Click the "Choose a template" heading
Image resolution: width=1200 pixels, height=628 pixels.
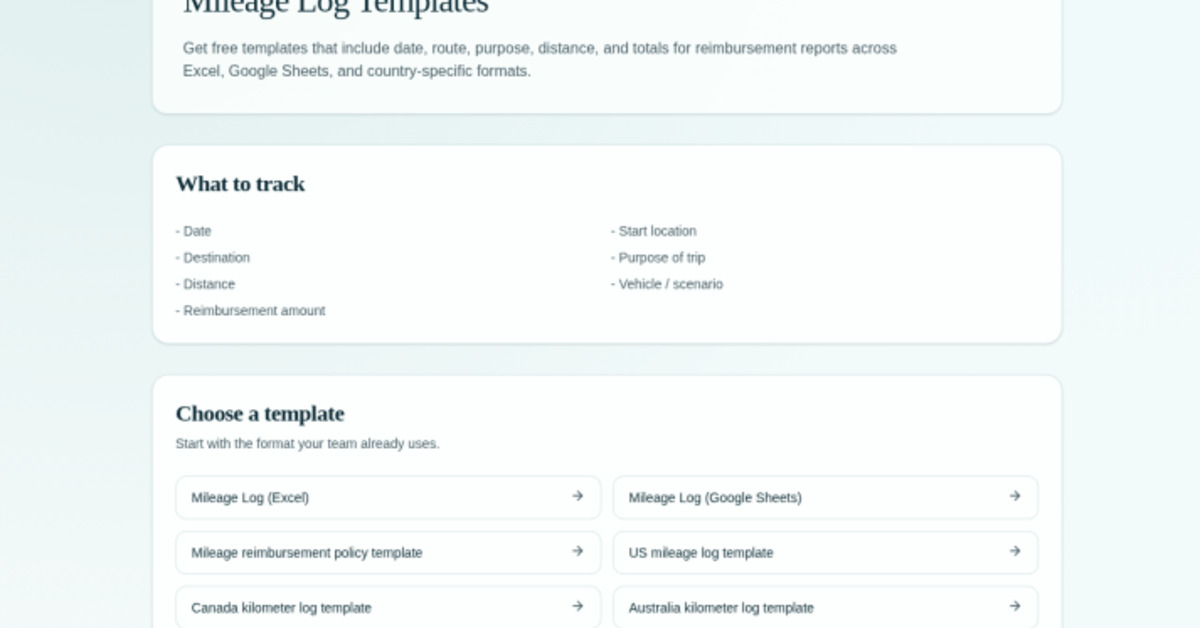point(260,414)
